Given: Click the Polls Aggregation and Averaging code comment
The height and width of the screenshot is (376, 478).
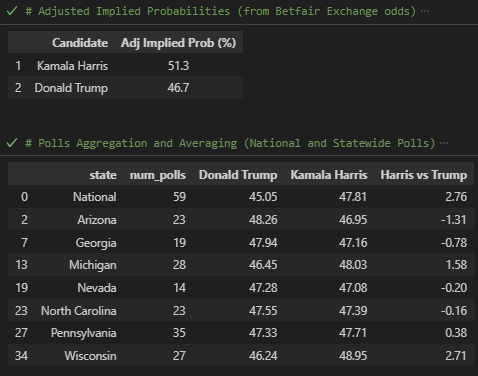Looking at the screenshot, I should 230,143.
